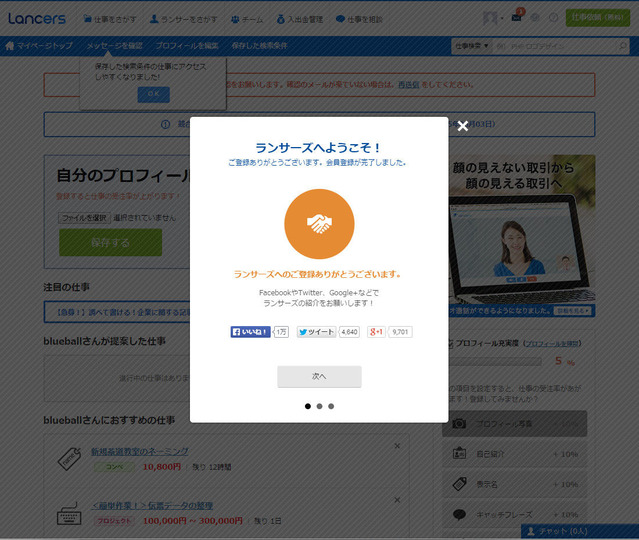The image size is (639, 540).
Task: Select the first pagination dot in modal
Action: tap(308, 406)
